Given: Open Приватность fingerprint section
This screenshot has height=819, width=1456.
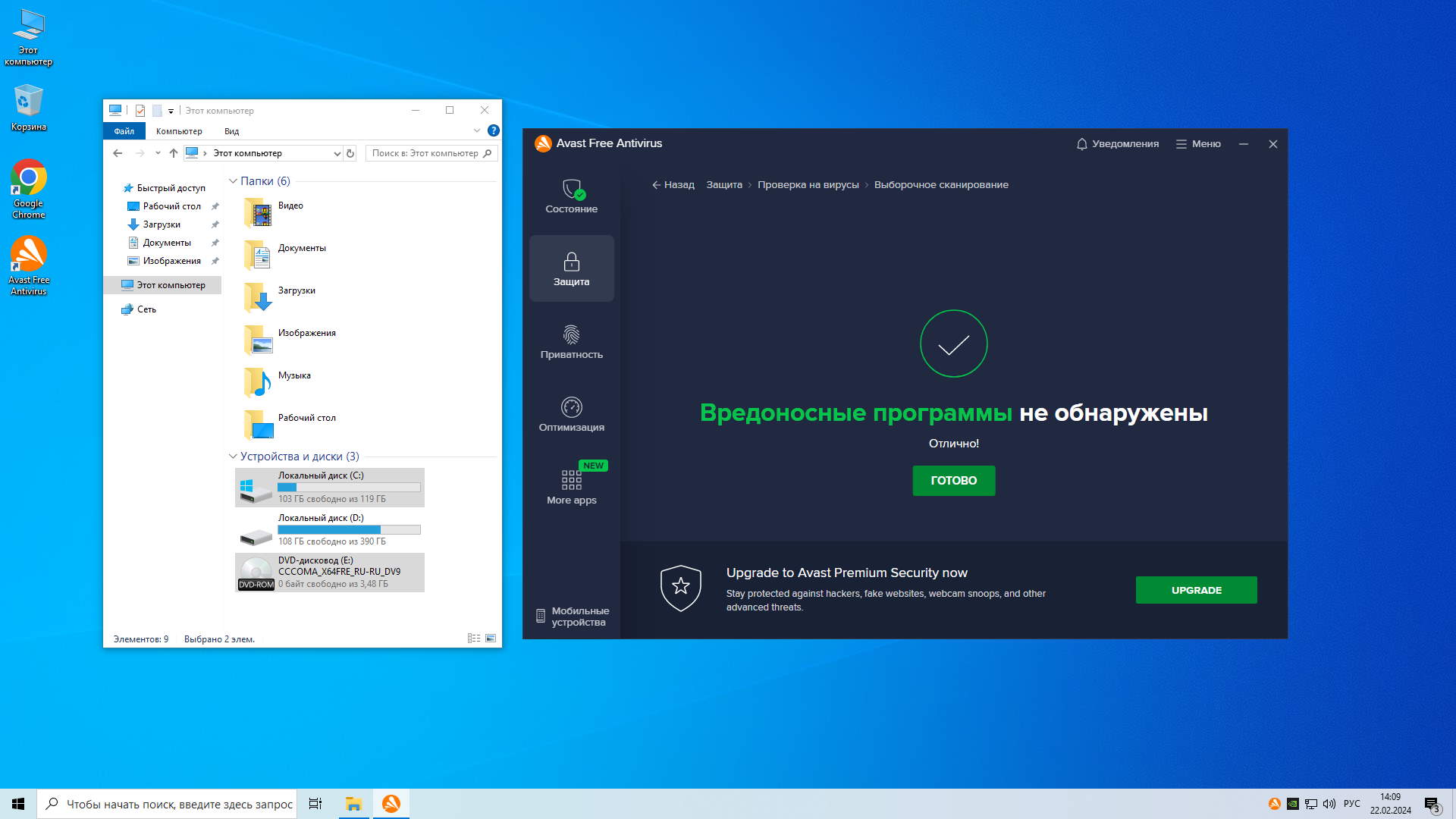Looking at the screenshot, I should [x=571, y=341].
